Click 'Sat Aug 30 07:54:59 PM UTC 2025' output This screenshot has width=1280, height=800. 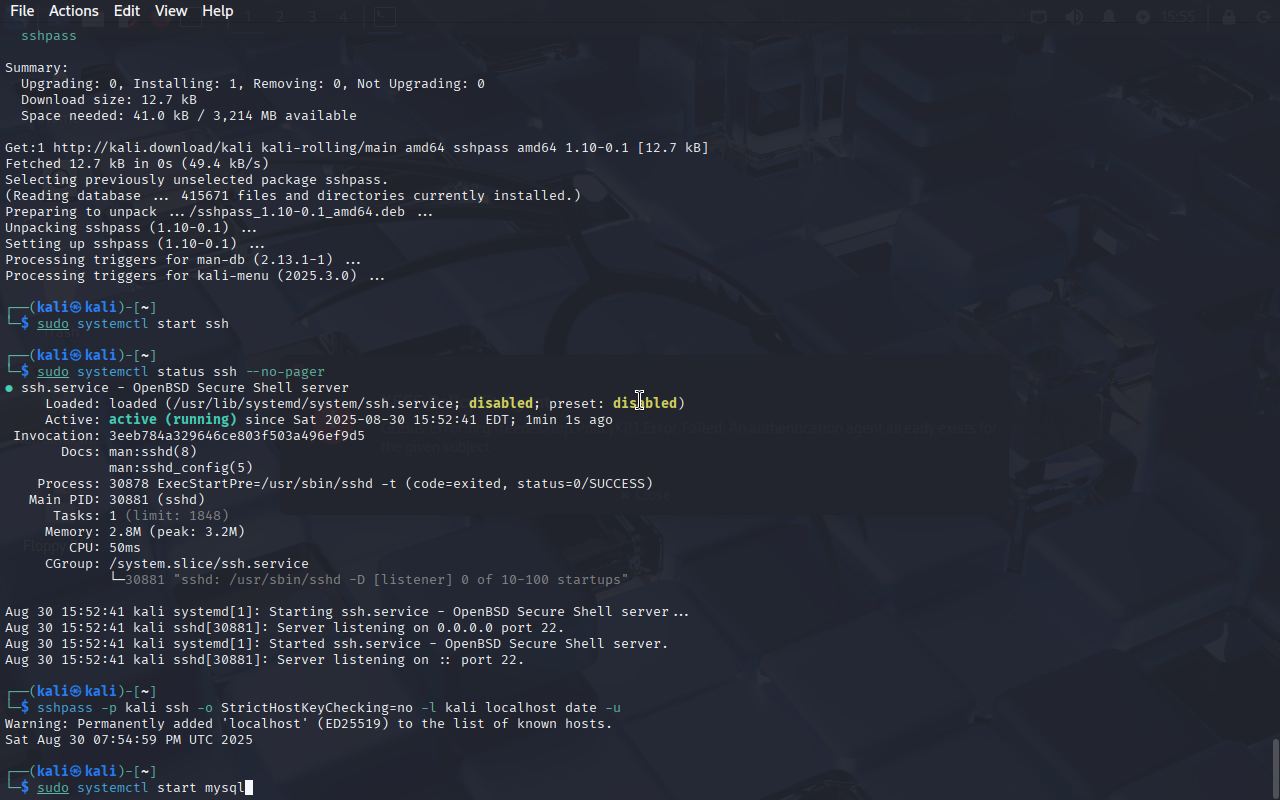click(x=129, y=740)
